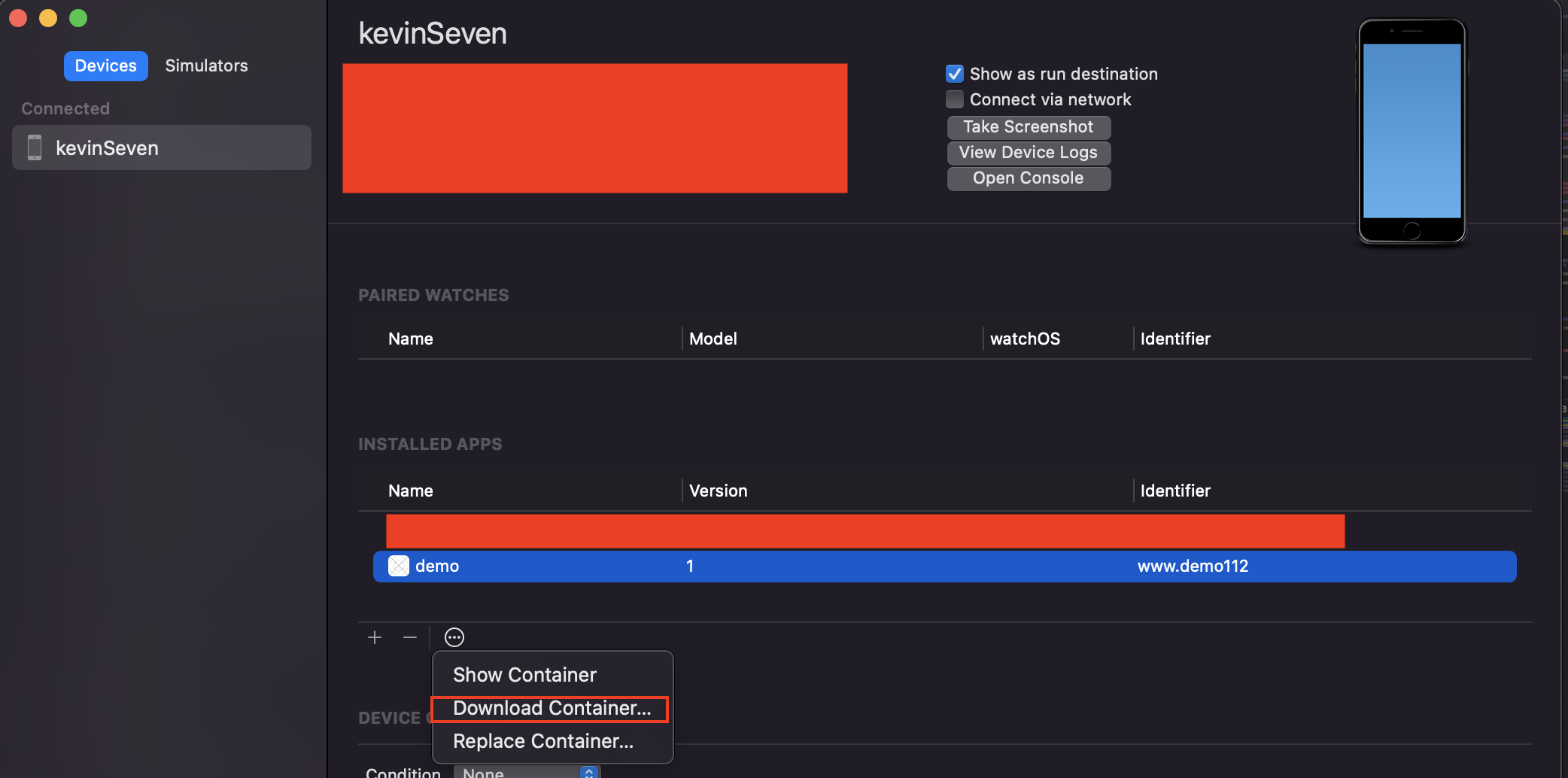Screen dimensions: 1568x778
Task: Switch to the Simulators tab
Action: (x=206, y=65)
